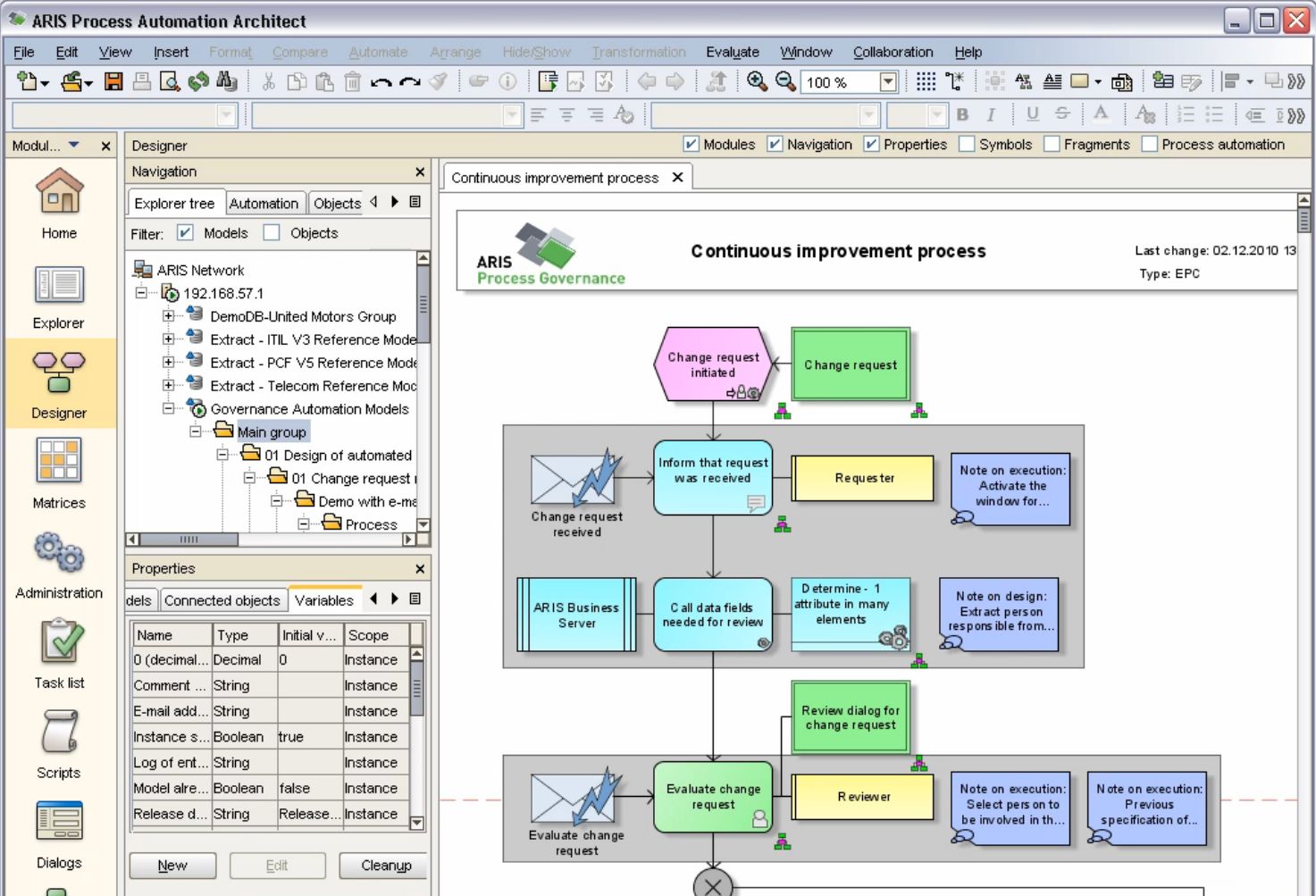The width and height of the screenshot is (1316, 896).
Task: Select the Evaluate change request function box
Action: [x=713, y=797]
